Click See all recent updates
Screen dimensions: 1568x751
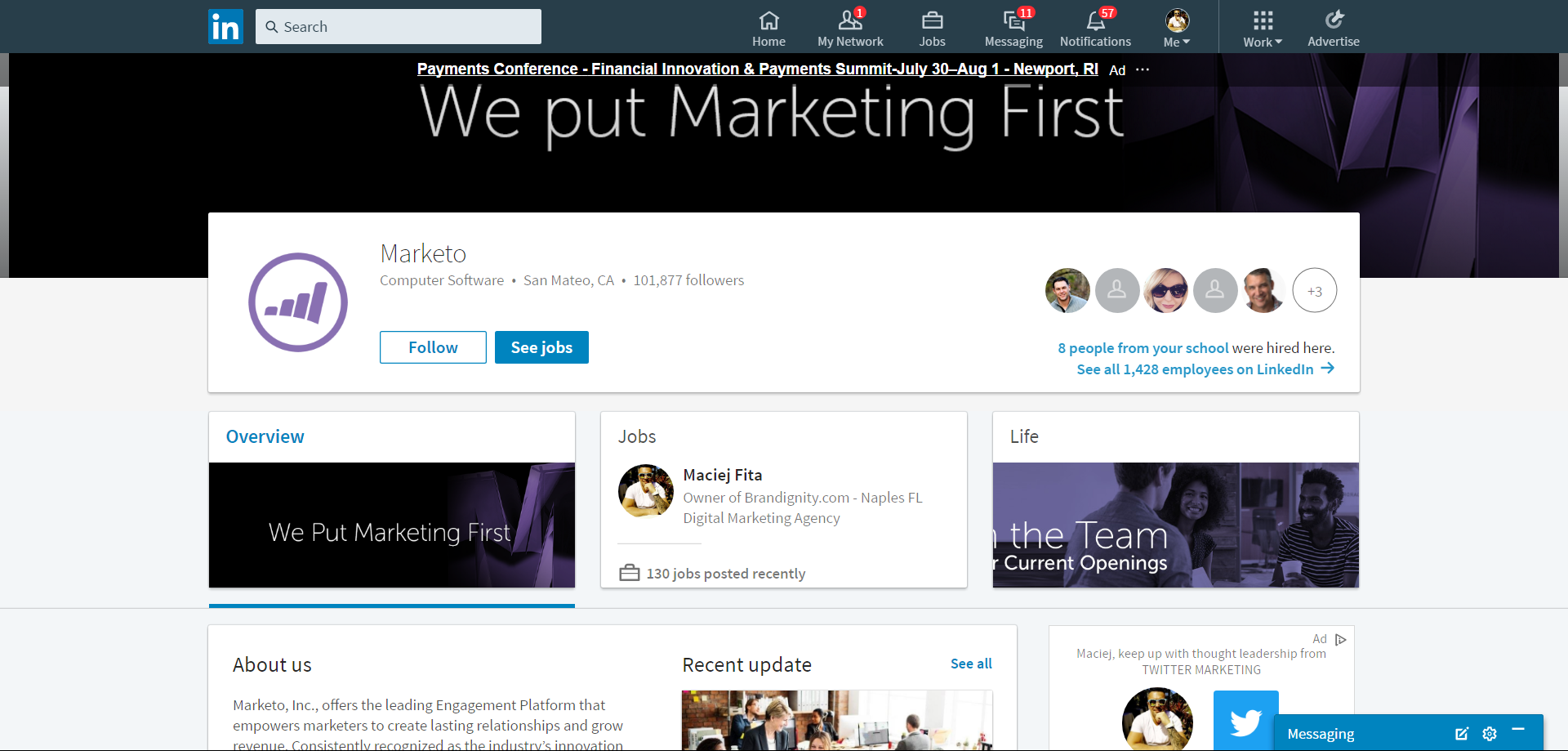click(x=971, y=664)
